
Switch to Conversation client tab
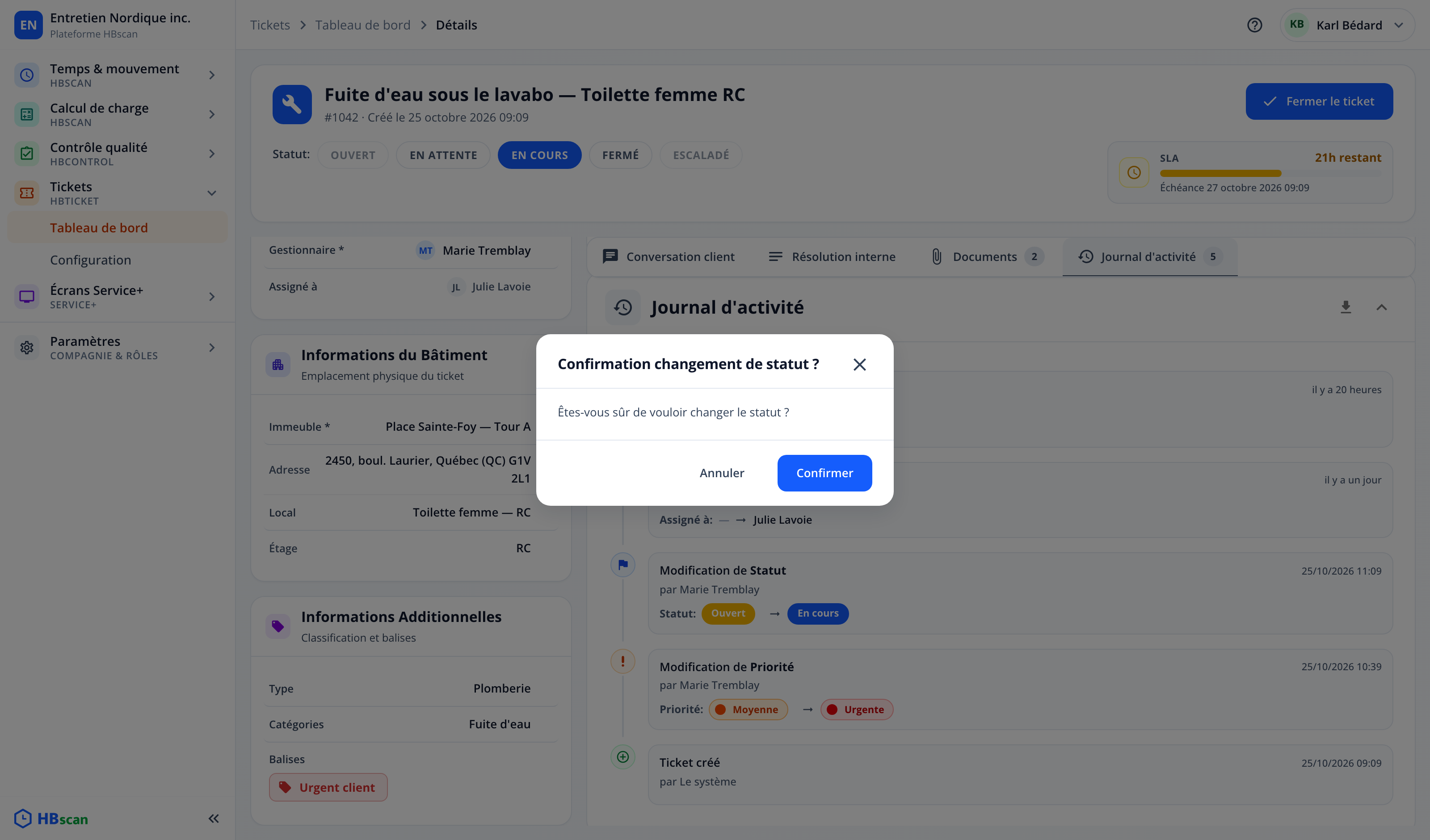[x=669, y=256]
